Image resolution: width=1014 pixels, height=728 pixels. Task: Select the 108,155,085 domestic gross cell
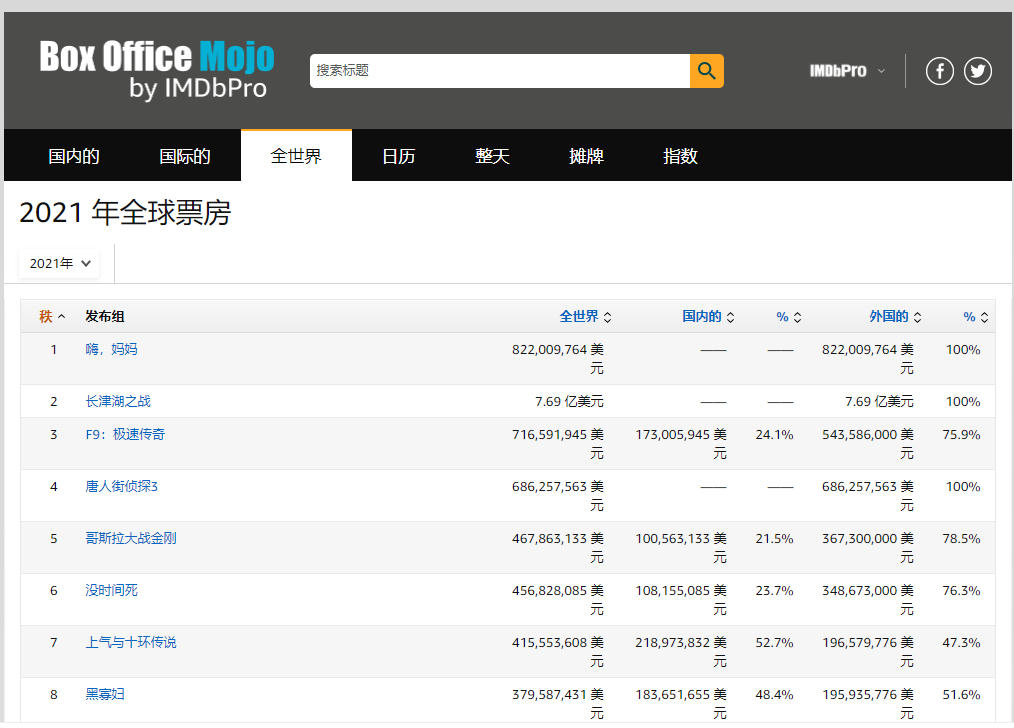681,599
